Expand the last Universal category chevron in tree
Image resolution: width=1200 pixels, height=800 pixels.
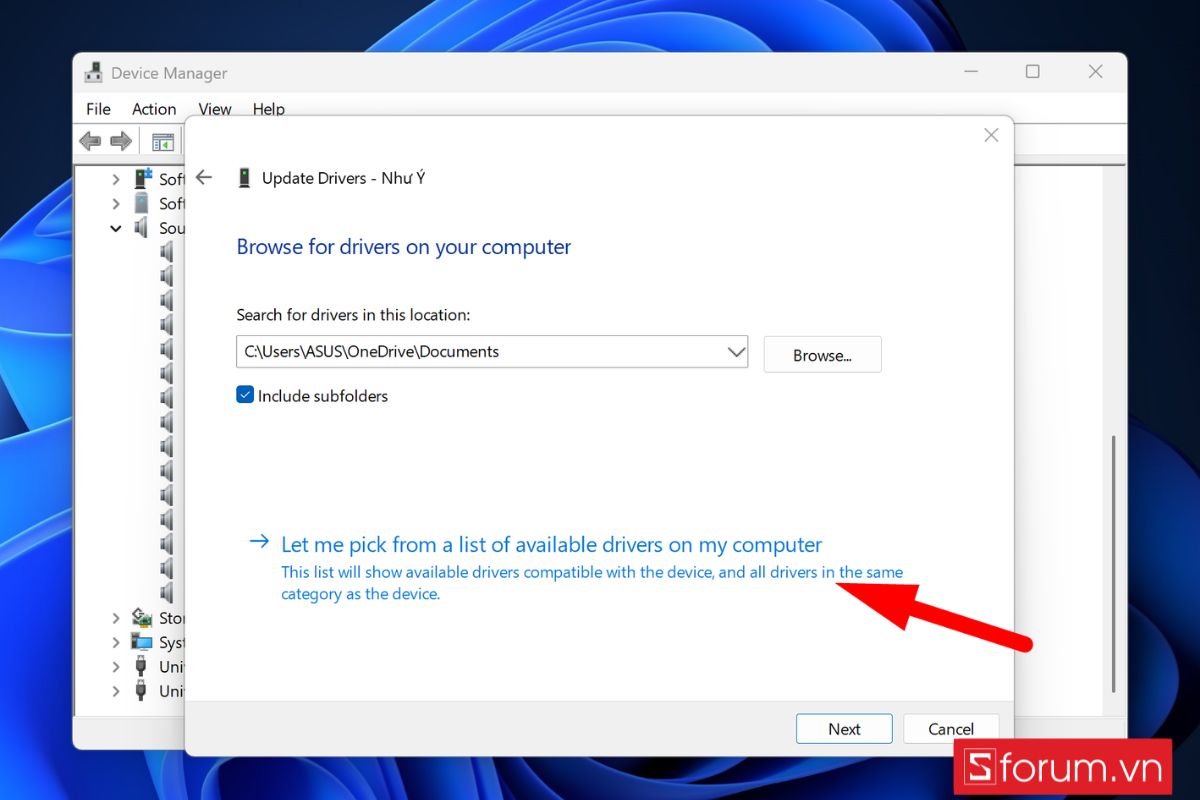[x=116, y=691]
